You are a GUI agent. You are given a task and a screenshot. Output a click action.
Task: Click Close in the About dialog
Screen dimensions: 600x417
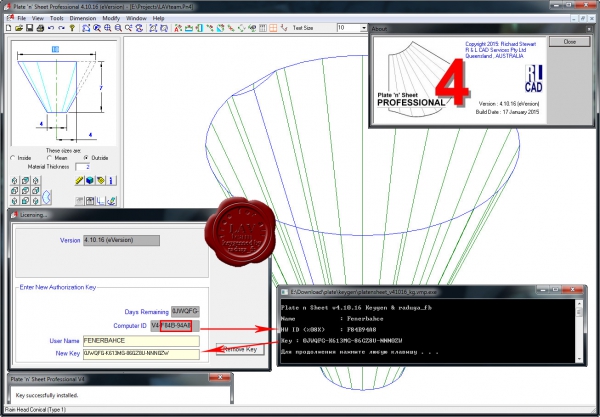click(x=569, y=42)
